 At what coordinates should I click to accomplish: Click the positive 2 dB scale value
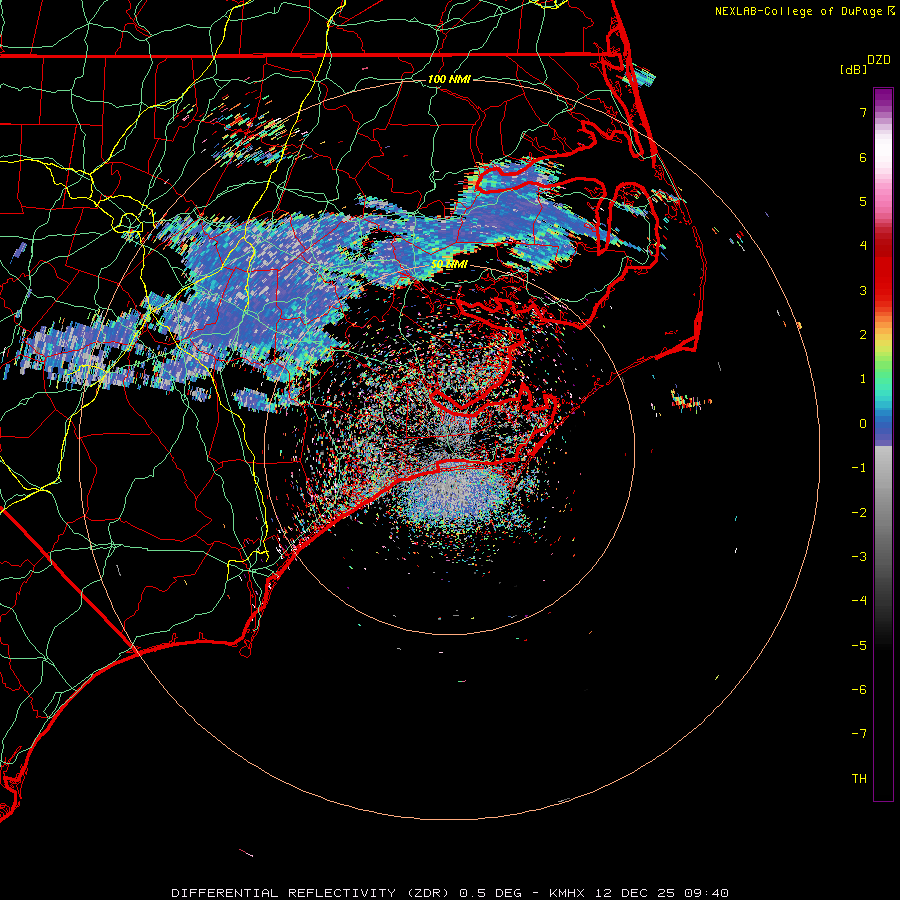(x=863, y=335)
